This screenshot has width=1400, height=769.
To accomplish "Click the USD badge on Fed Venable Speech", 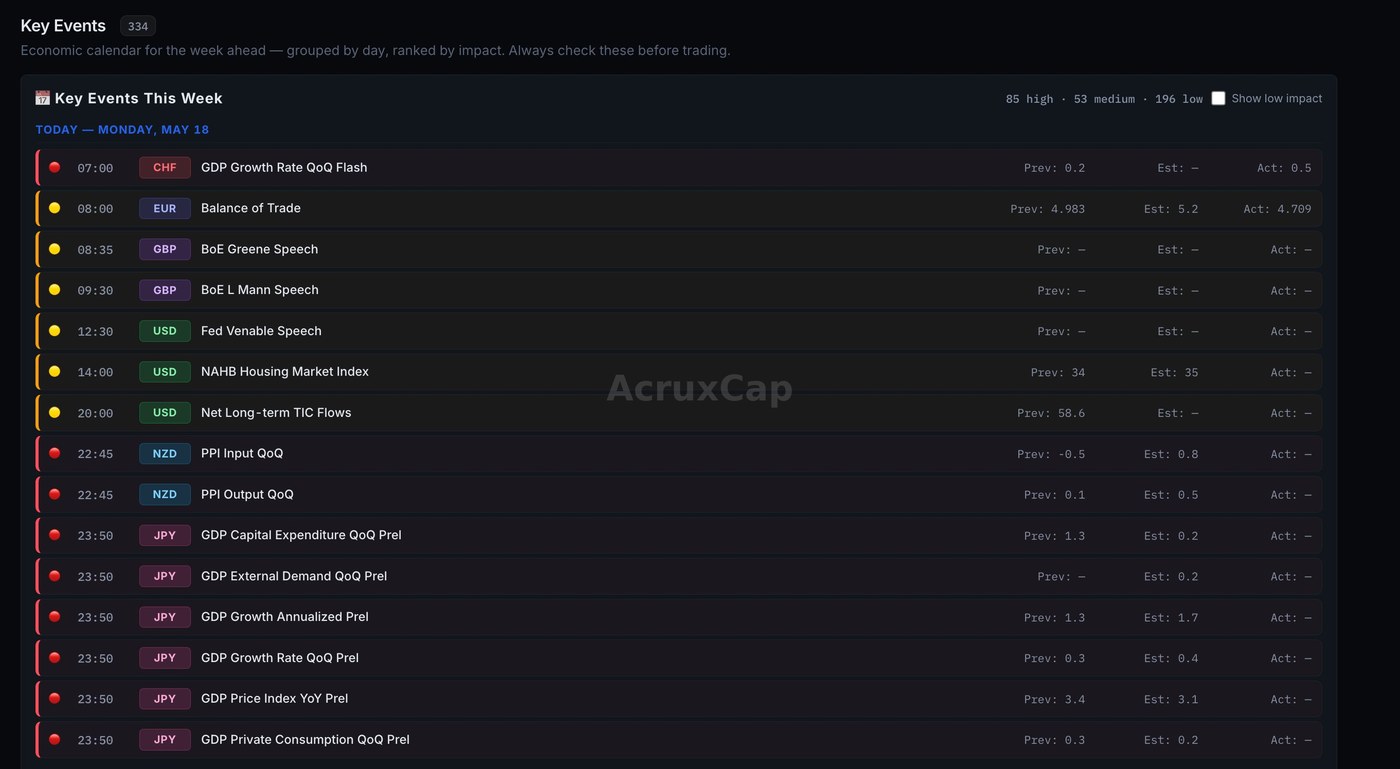I will 165,331.
